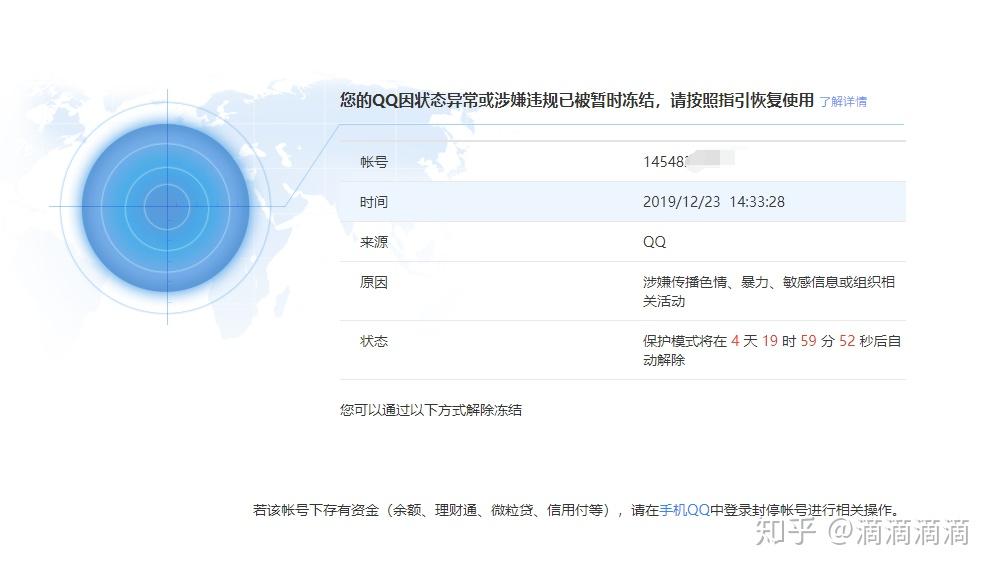Click the notice 若该帐号下存有资金
This screenshot has width=996, height=572.
pyautogui.click(x=316, y=510)
